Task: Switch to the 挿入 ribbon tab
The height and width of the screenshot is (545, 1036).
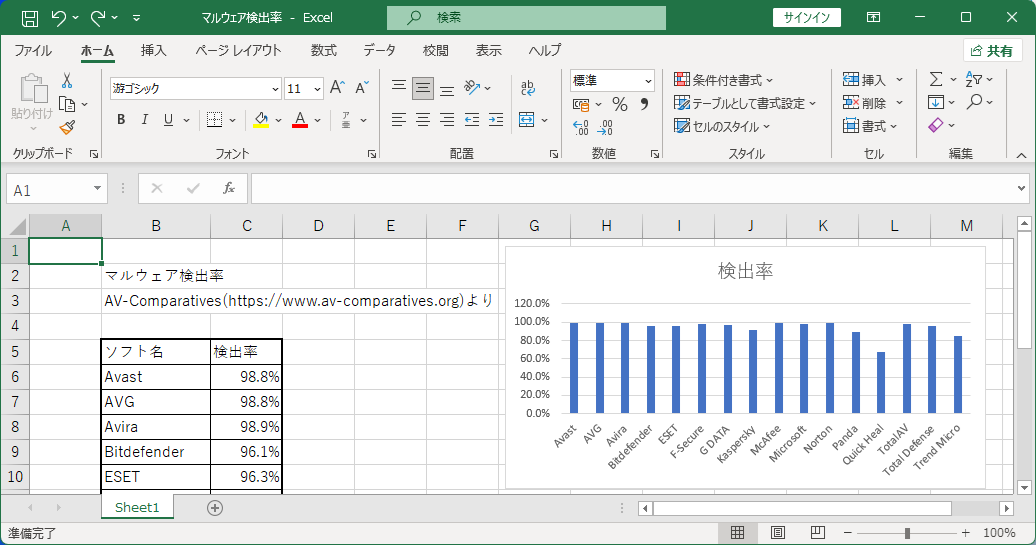Action: (x=153, y=50)
